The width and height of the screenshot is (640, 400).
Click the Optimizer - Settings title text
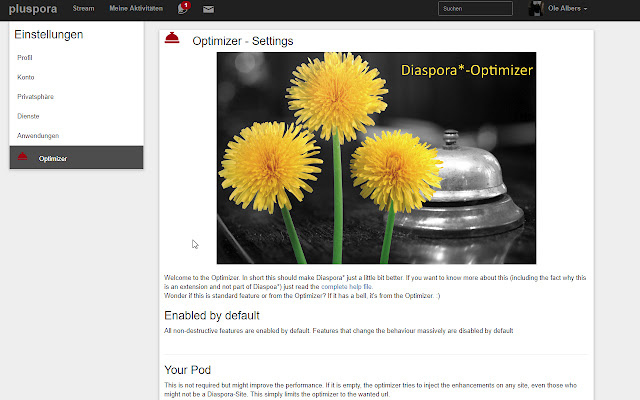click(x=243, y=41)
